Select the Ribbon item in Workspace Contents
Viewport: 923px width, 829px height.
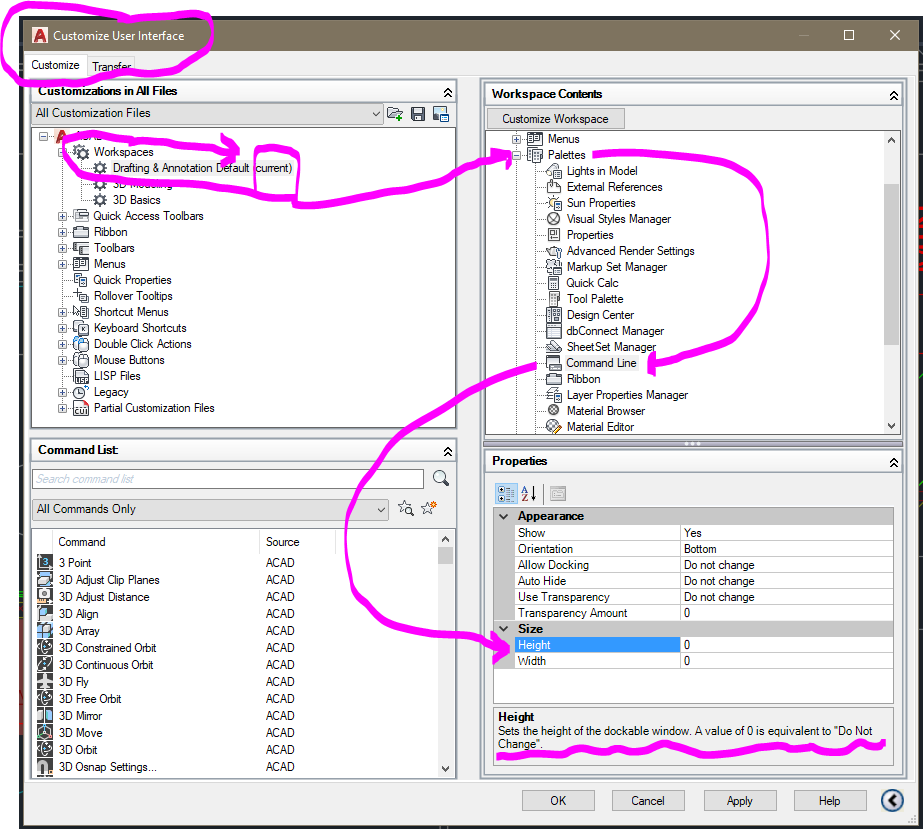pos(582,378)
